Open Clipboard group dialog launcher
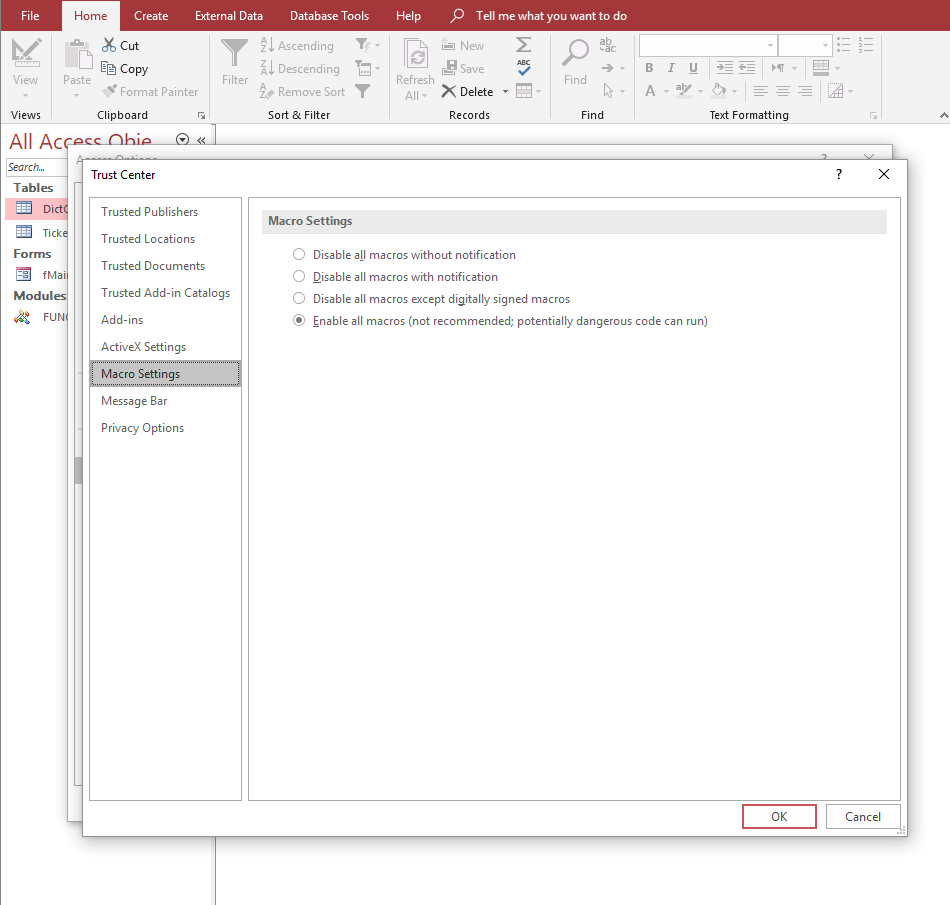 [x=201, y=115]
